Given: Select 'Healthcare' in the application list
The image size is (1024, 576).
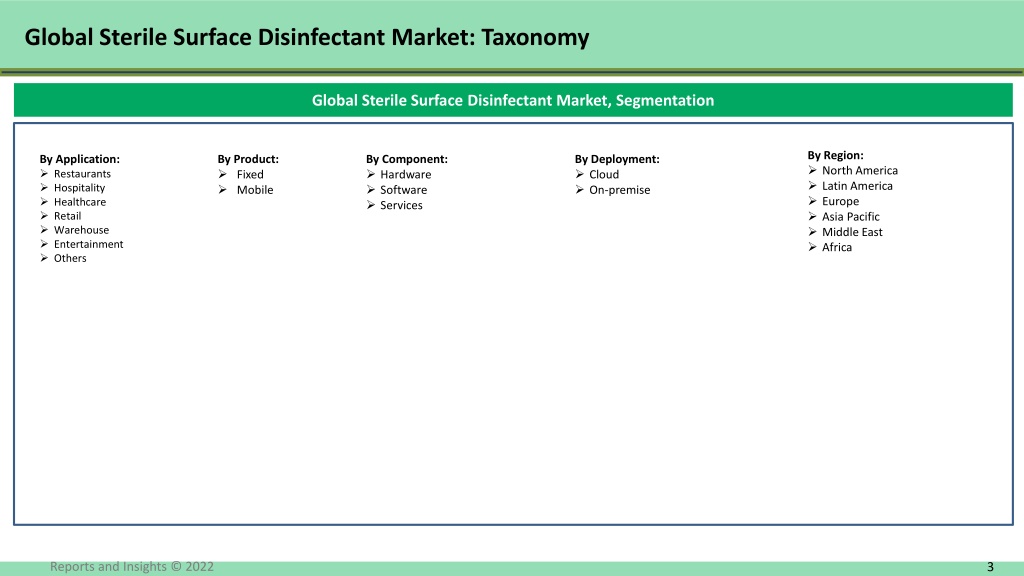Looking at the screenshot, I should [80, 202].
